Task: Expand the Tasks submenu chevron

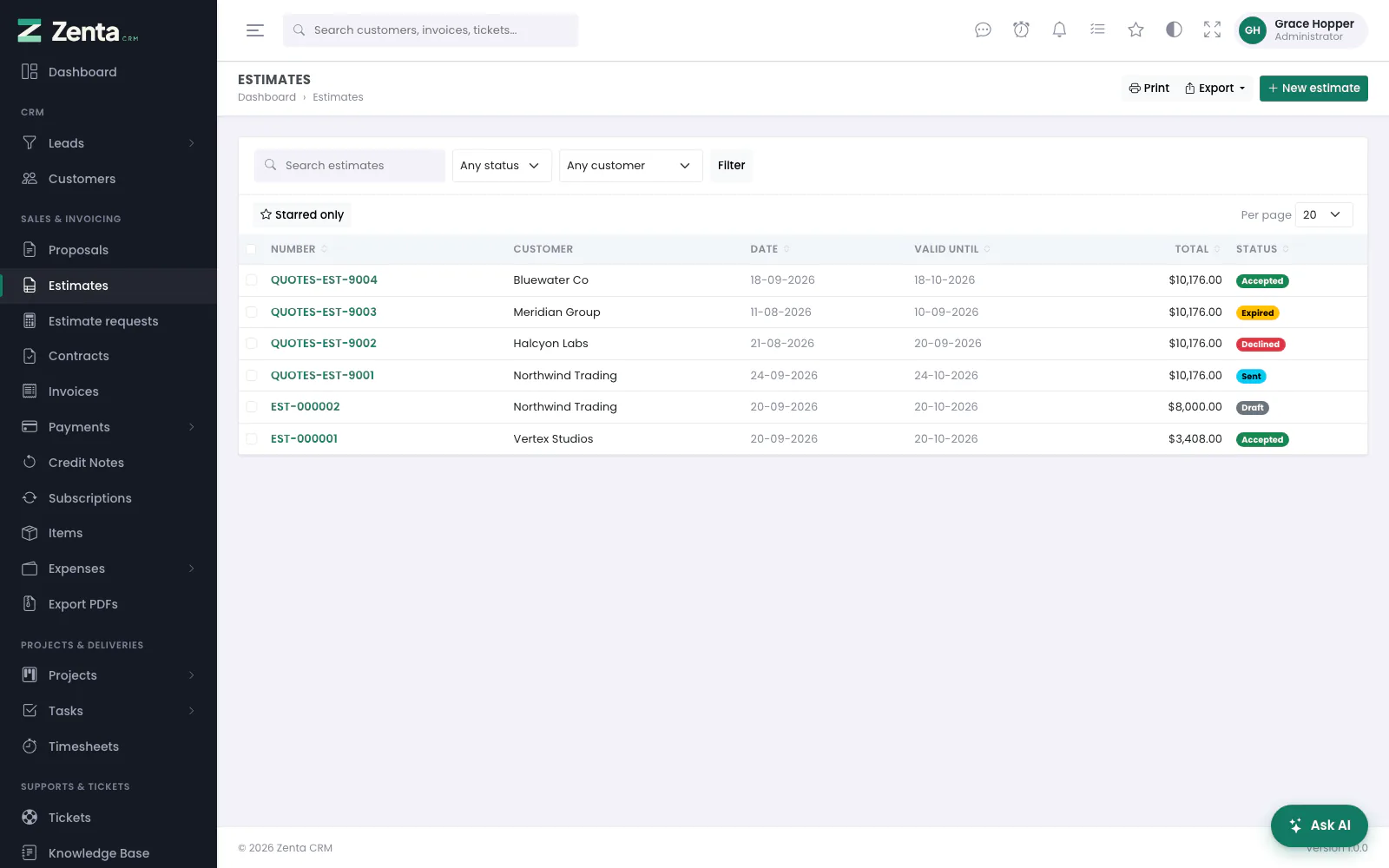Action: tap(192, 711)
